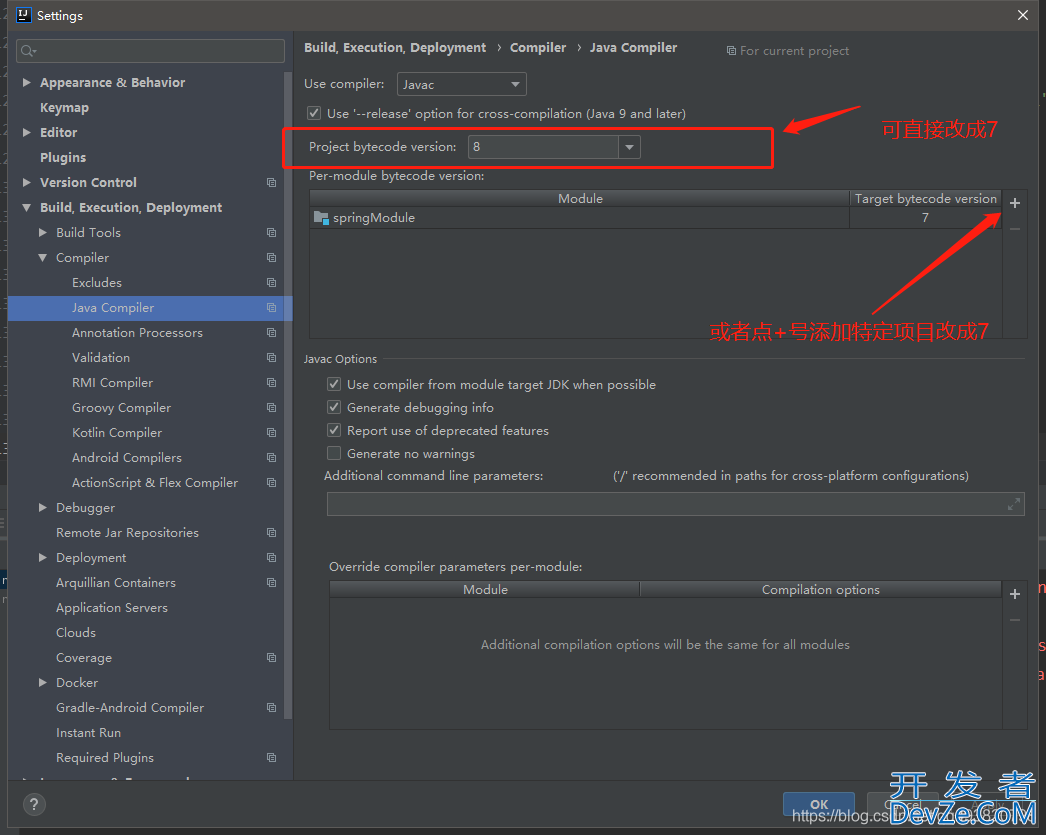Click Compiler breadcrumb in header
1046x835 pixels.
(538, 47)
